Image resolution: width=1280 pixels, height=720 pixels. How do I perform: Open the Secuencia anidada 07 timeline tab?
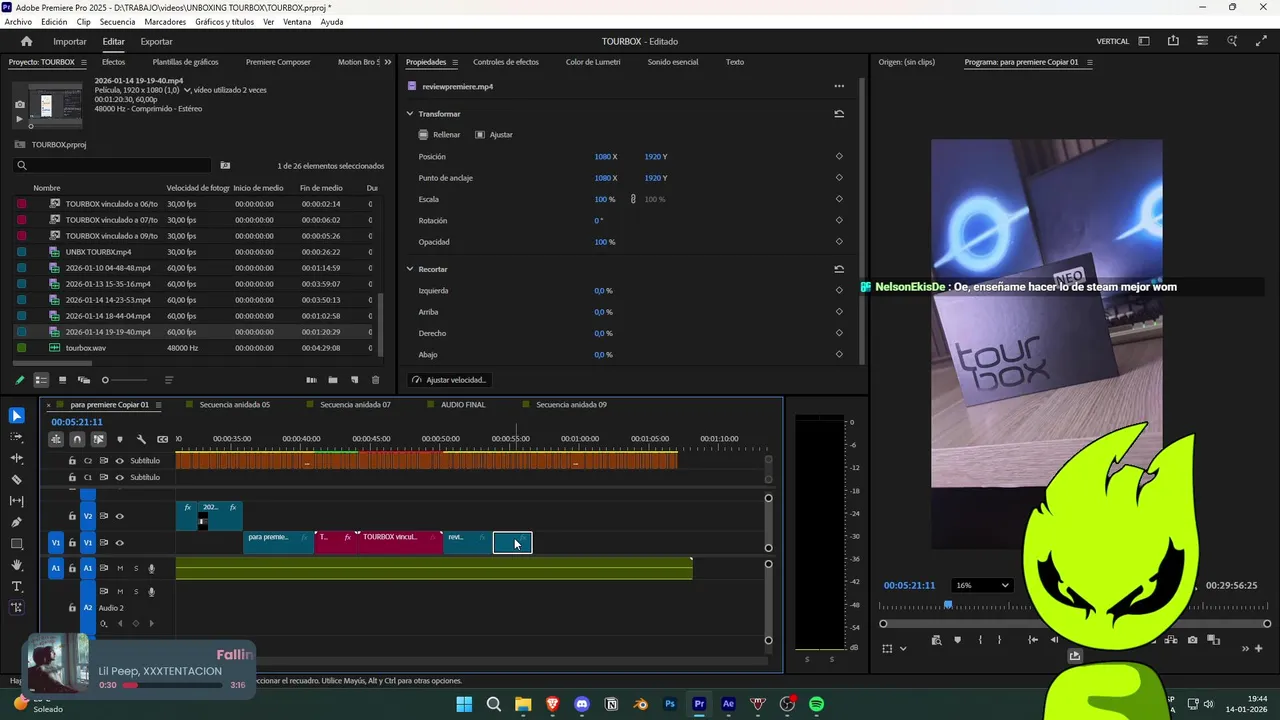pos(357,405)
